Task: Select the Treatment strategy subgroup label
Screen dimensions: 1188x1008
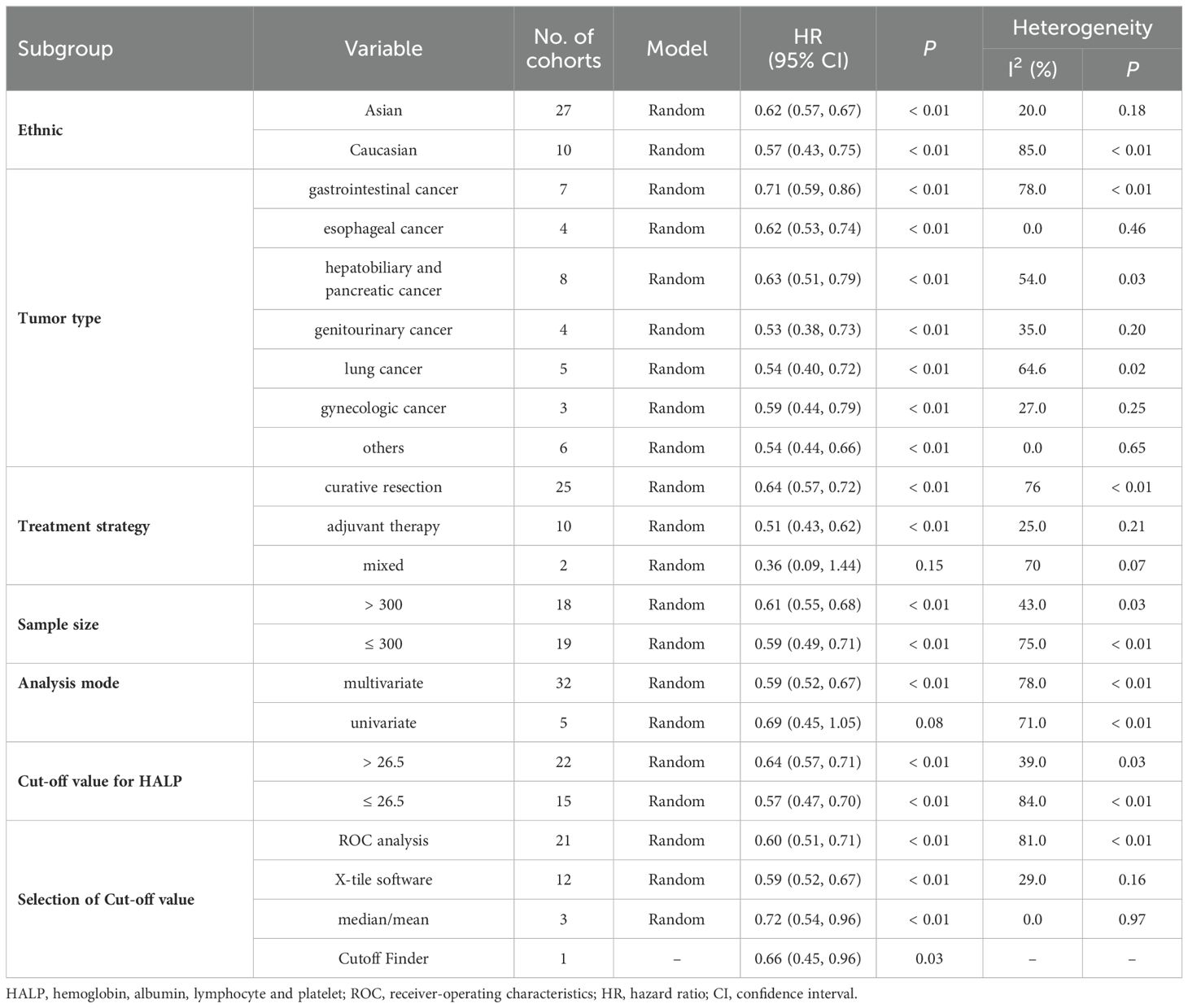Action: pos(84,526)
